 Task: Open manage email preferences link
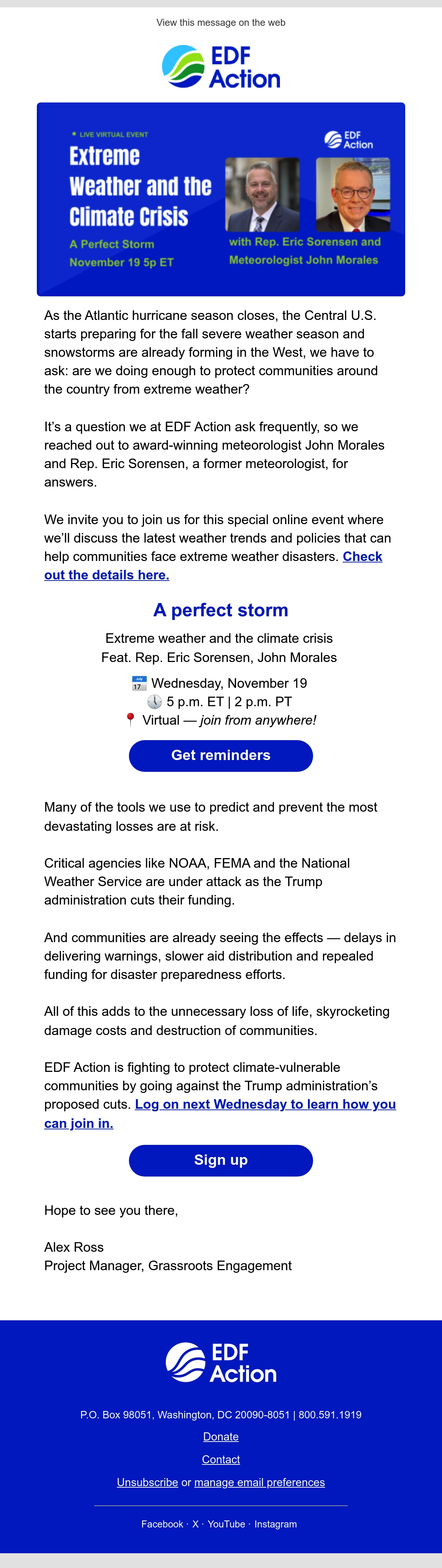pyautogui.click(x=260, y=1482)
